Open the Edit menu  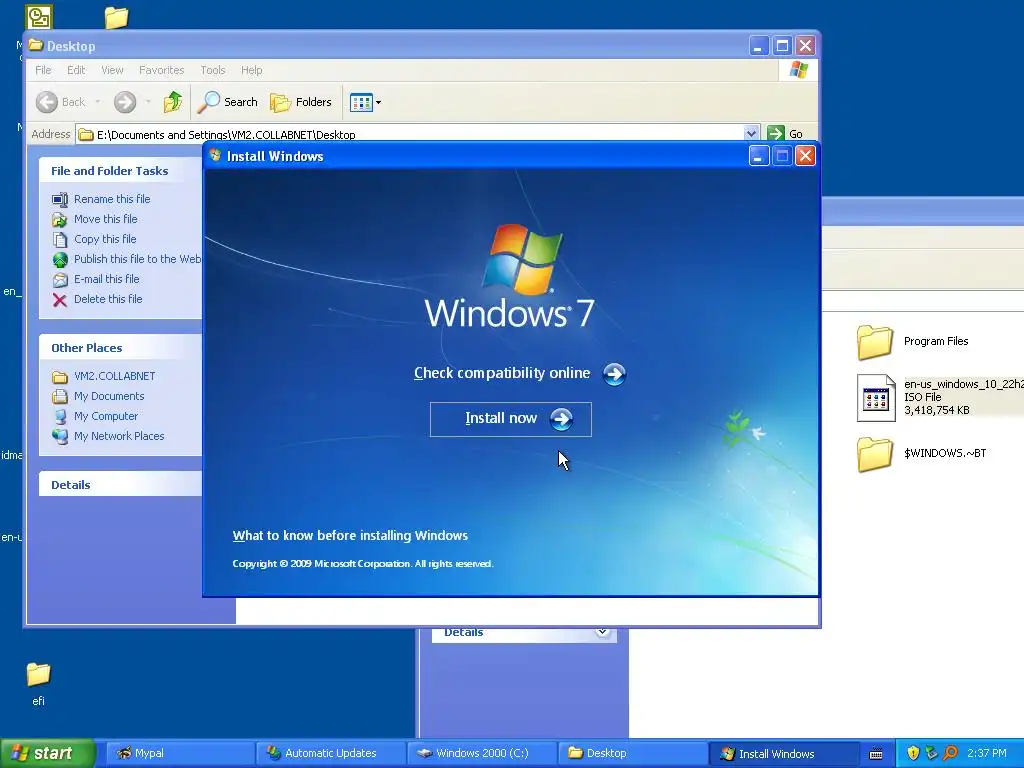(76, 70)
